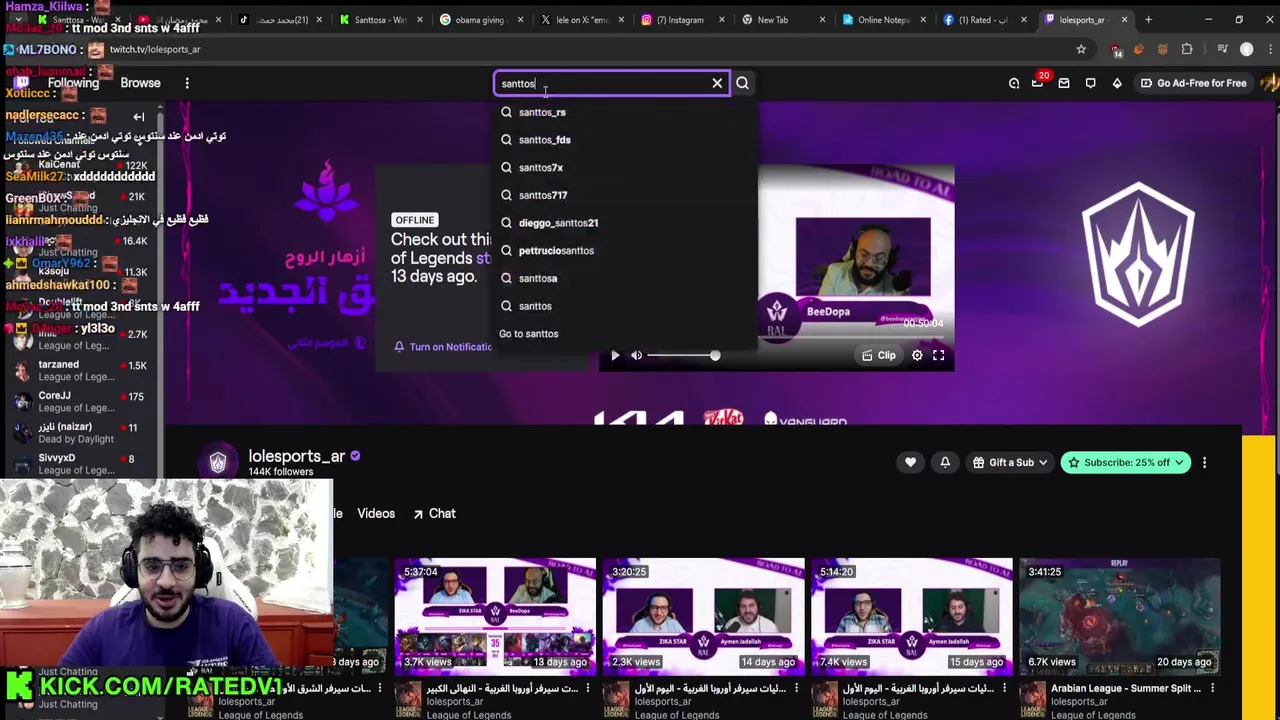Mute the video player volume icon
The height and width of the screenshot is (720, 1280).
(x=637, y=355)
